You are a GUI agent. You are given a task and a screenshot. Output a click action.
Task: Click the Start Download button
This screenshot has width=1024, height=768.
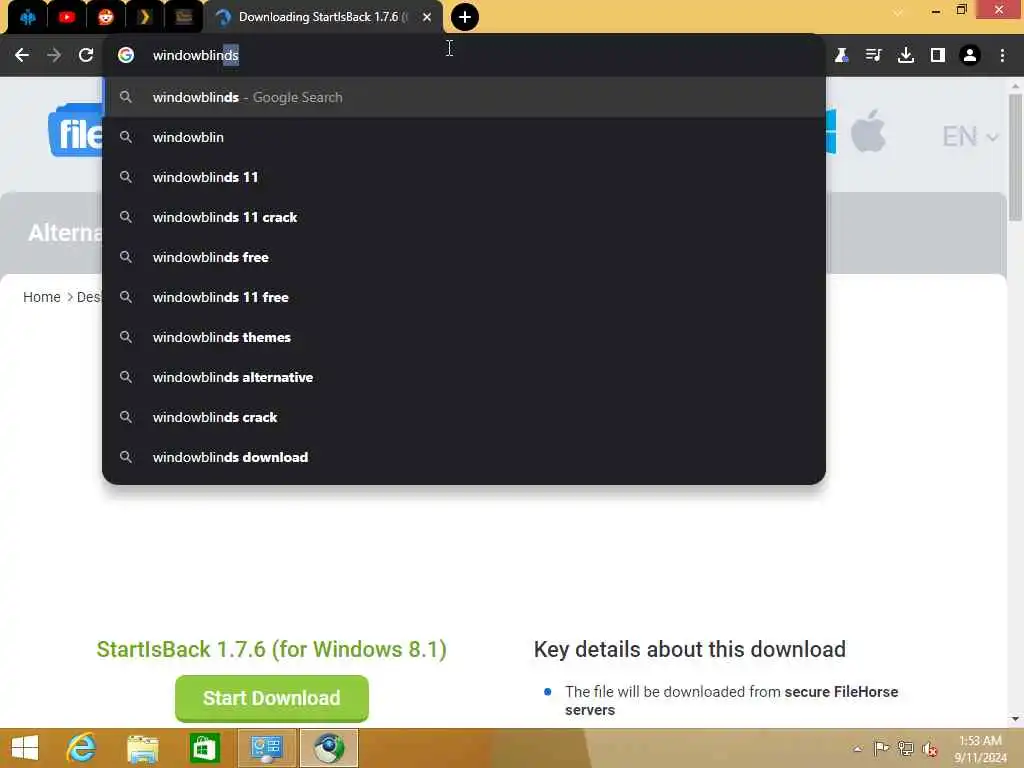pyautogui.click(x=272, y=698)
